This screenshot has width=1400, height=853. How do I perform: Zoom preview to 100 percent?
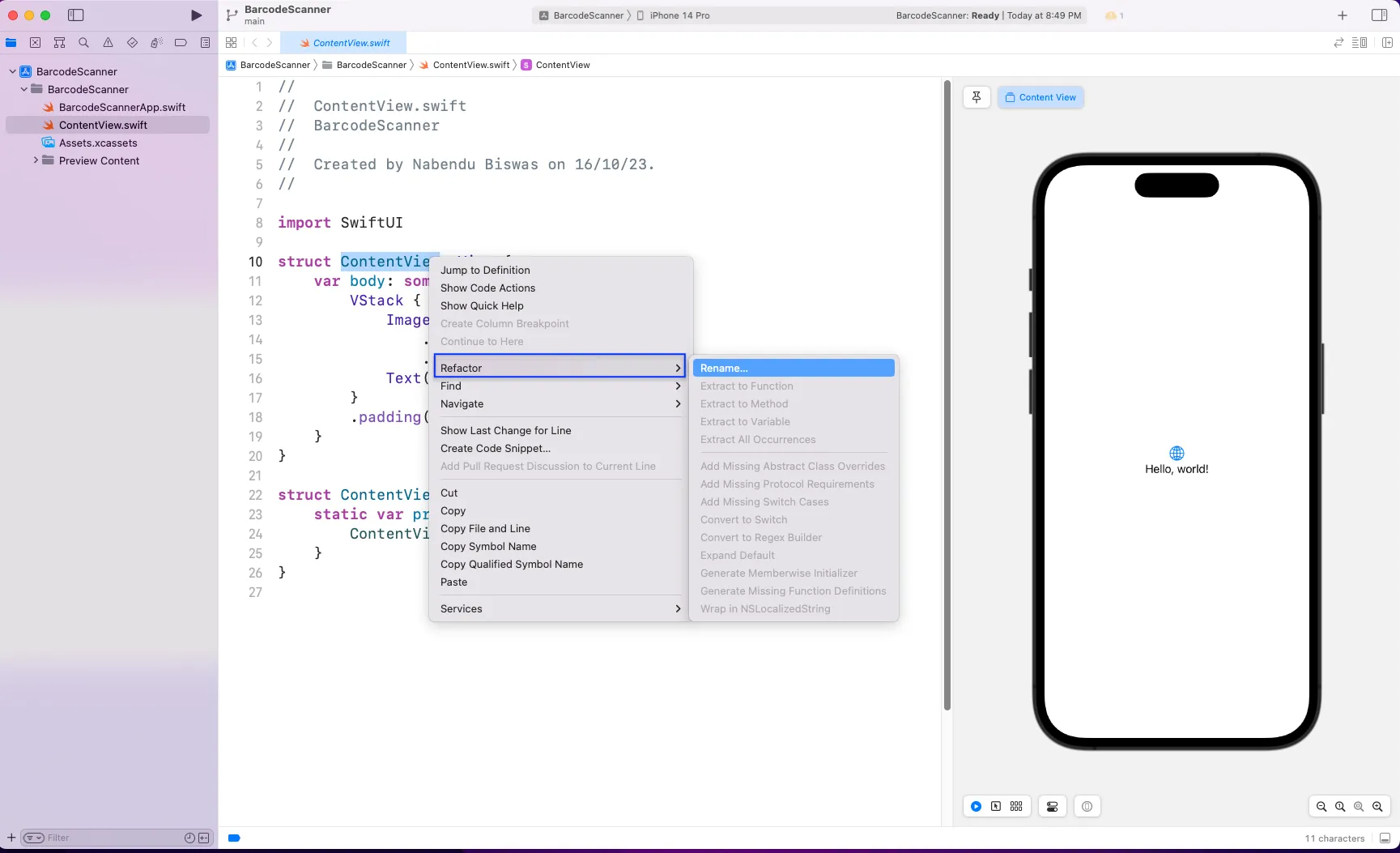click(x=1340, y=806)
